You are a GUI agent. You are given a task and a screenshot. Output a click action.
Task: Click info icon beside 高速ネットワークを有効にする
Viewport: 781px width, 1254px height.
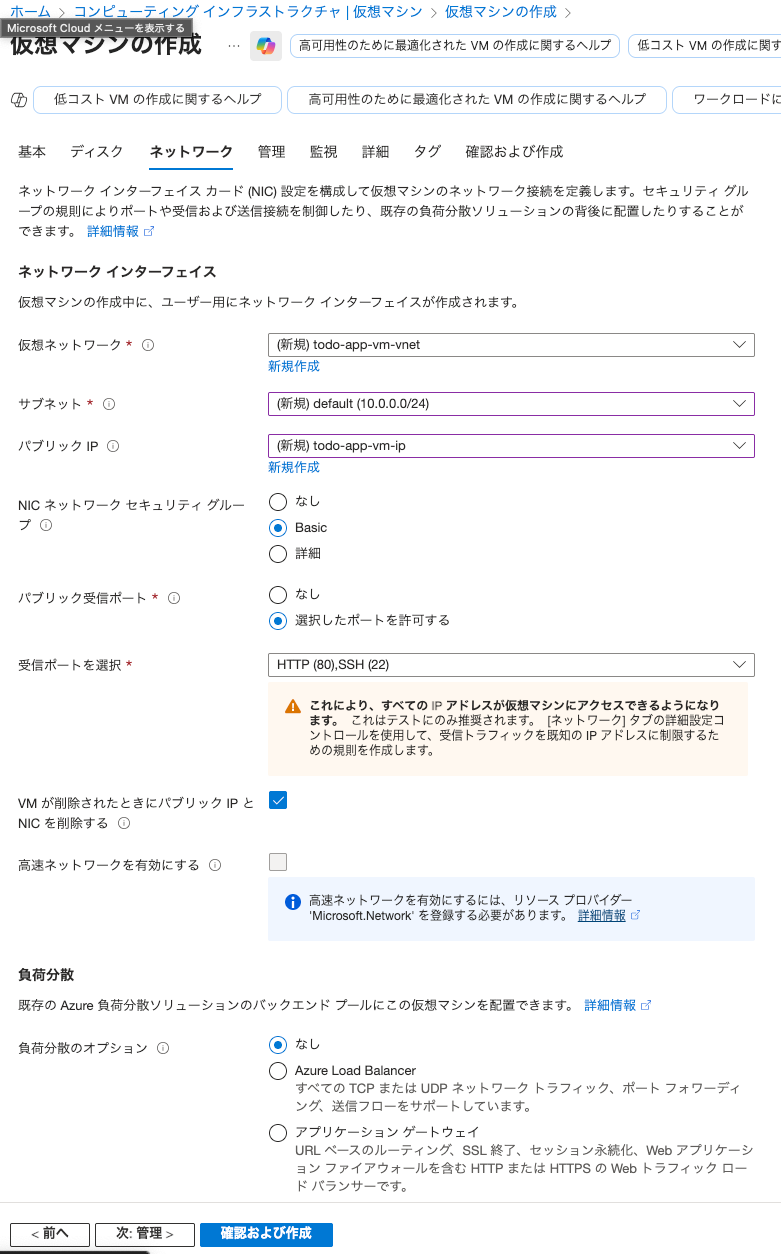tap(215, 865)
